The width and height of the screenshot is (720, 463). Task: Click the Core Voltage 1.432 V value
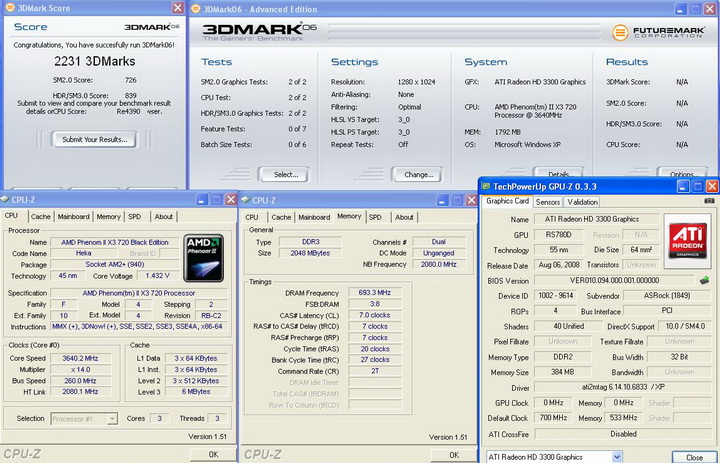[x=158, y=276]
